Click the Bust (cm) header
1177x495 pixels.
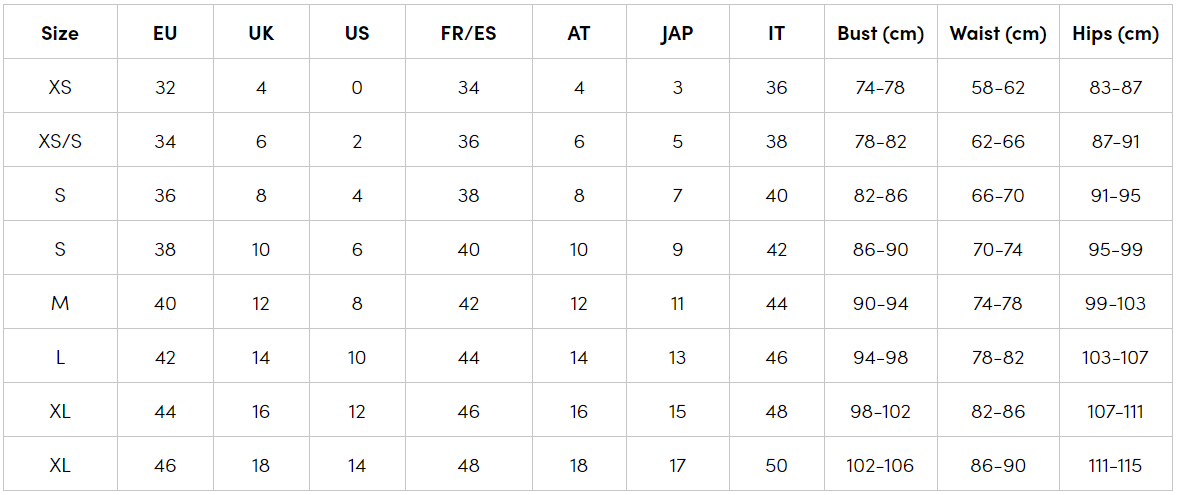pyautogui.click(x=880, y=33)
